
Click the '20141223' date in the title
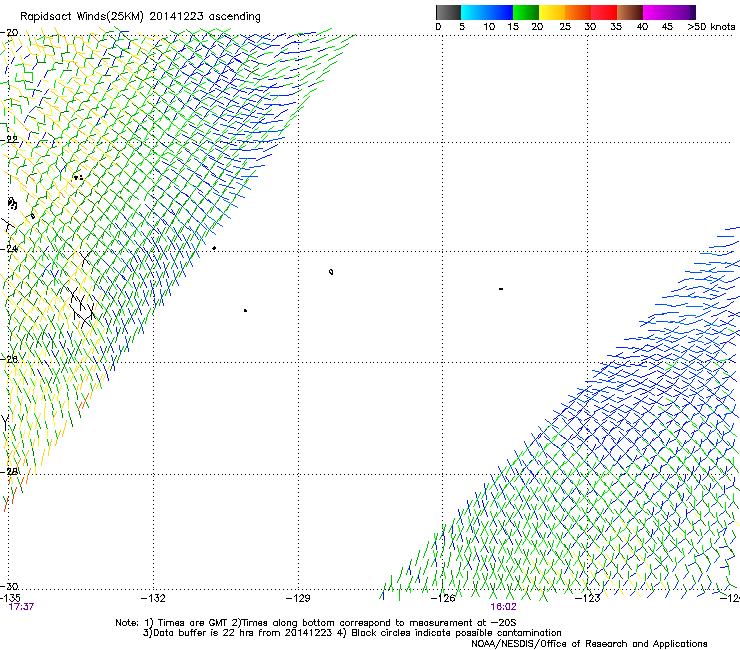tap(177, 16)
